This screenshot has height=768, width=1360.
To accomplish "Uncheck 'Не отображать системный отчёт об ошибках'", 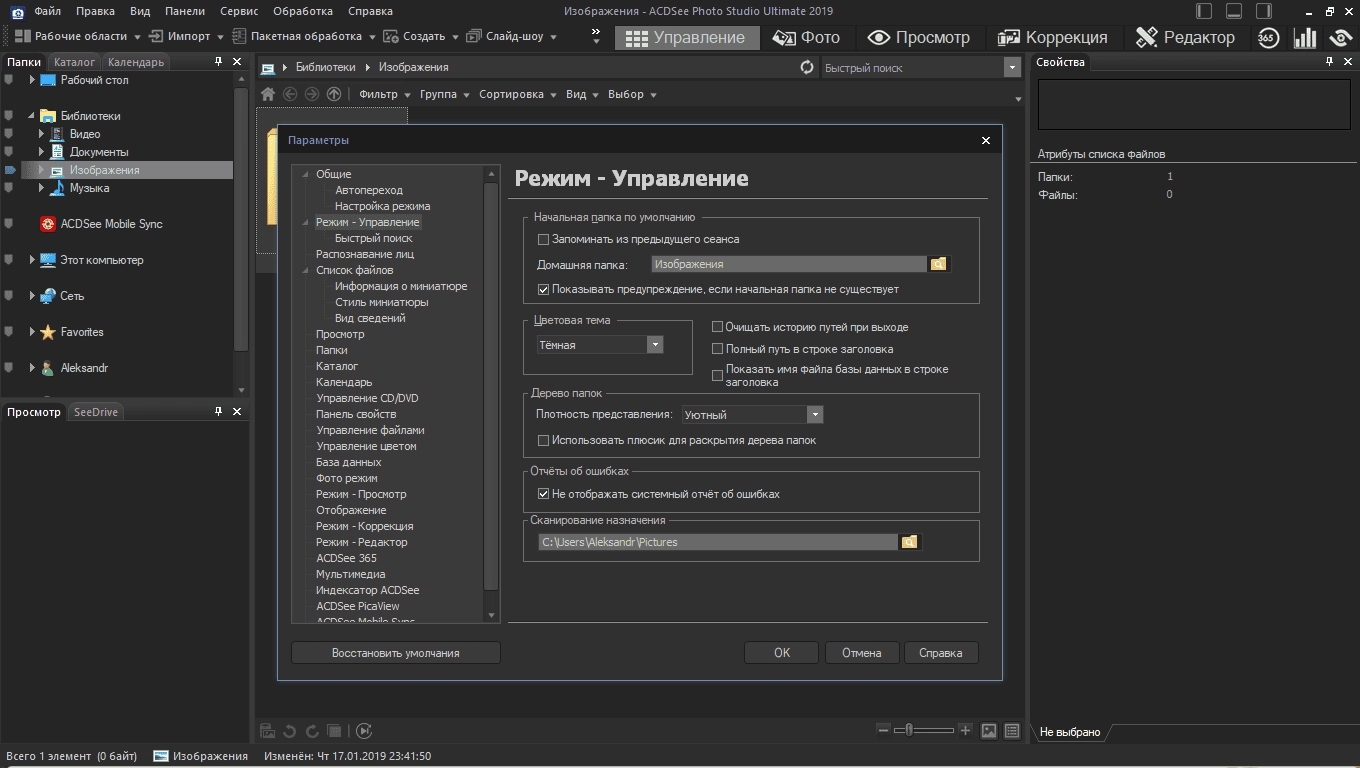I will pyautogui.click(x=544, y=494).
